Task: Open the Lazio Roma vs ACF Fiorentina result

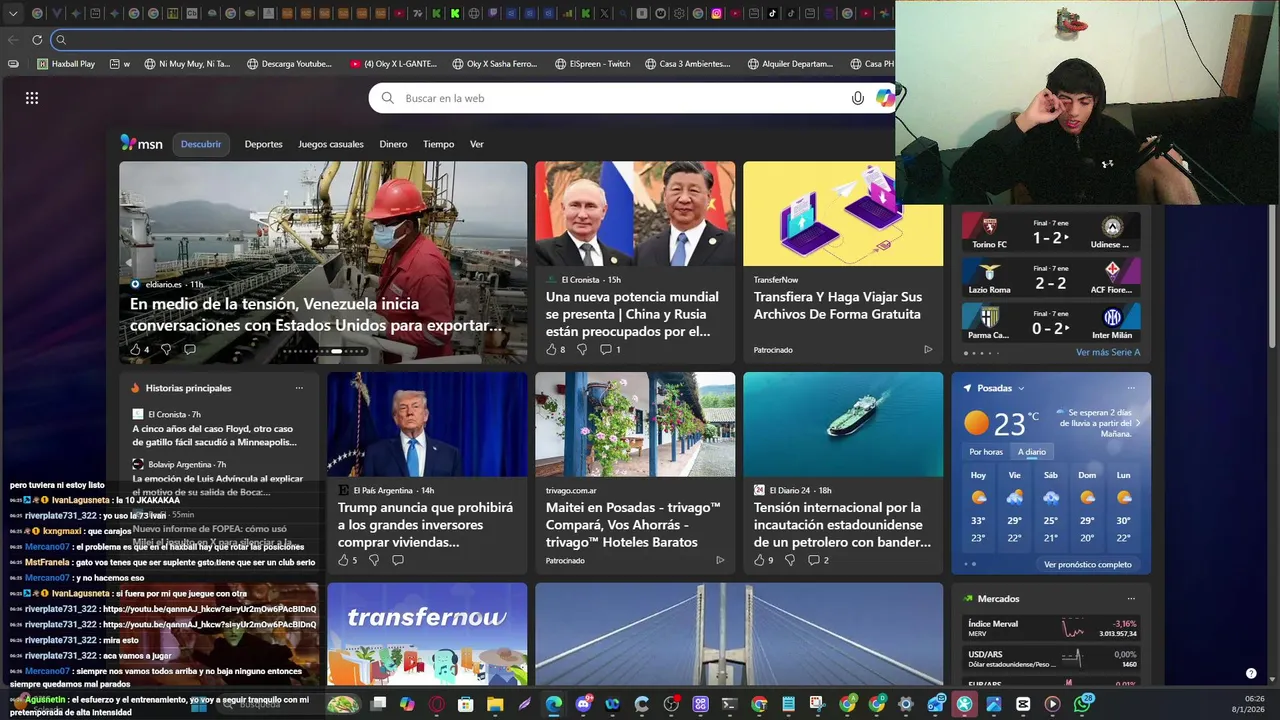Action: 1051,277
